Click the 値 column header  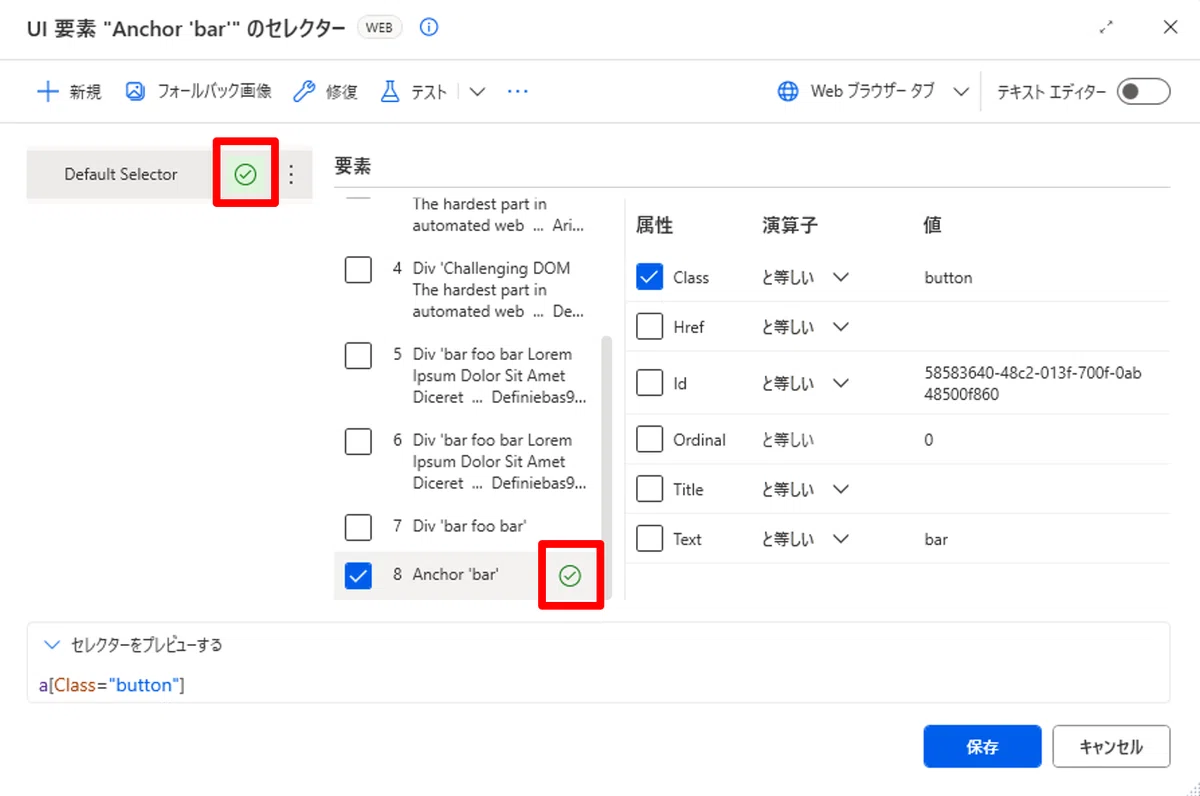pos(932,226)
